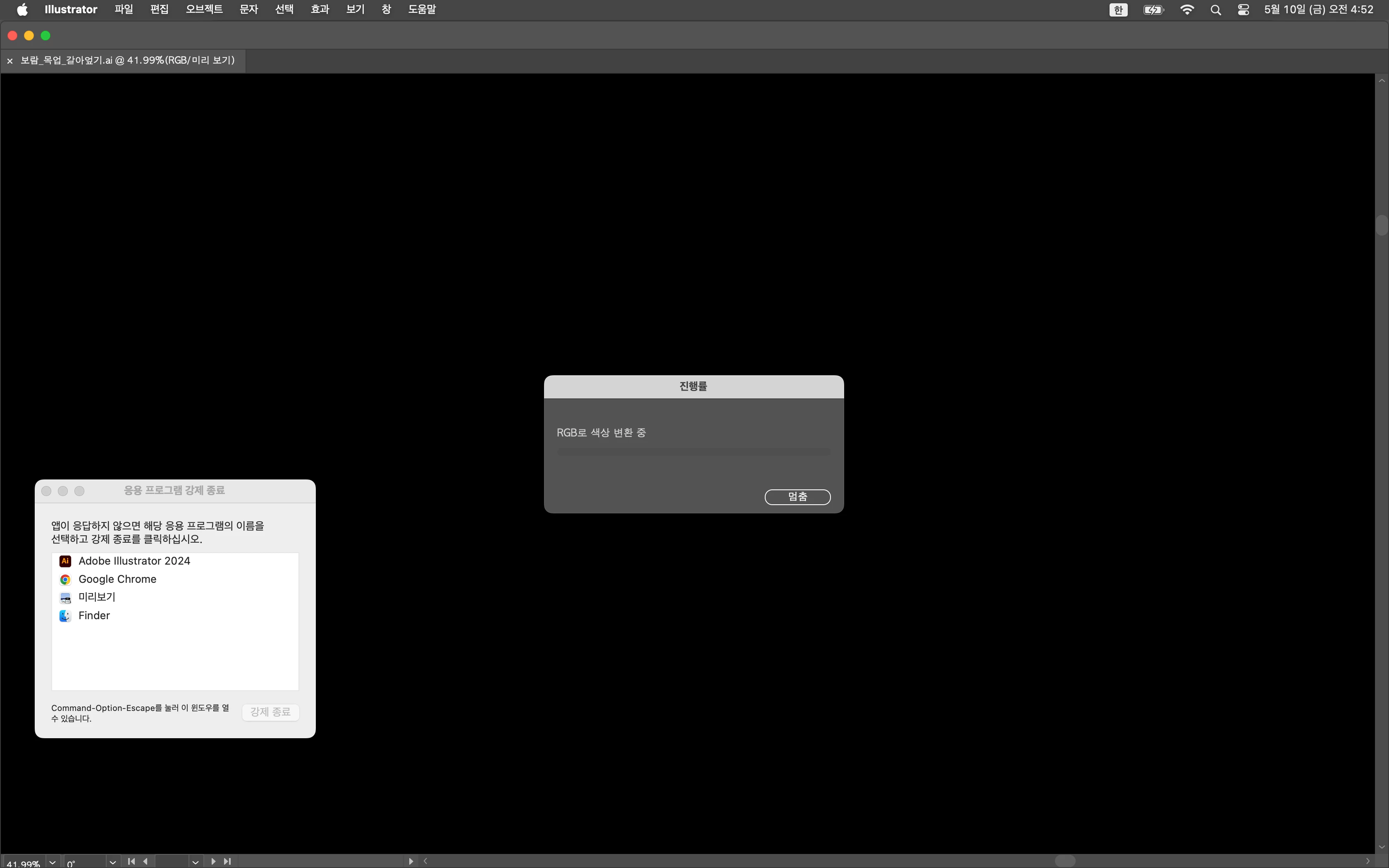The width and height of the screenshot is (1389, 868).
Task: Jump to the last artboard icon
Action: 227,861
